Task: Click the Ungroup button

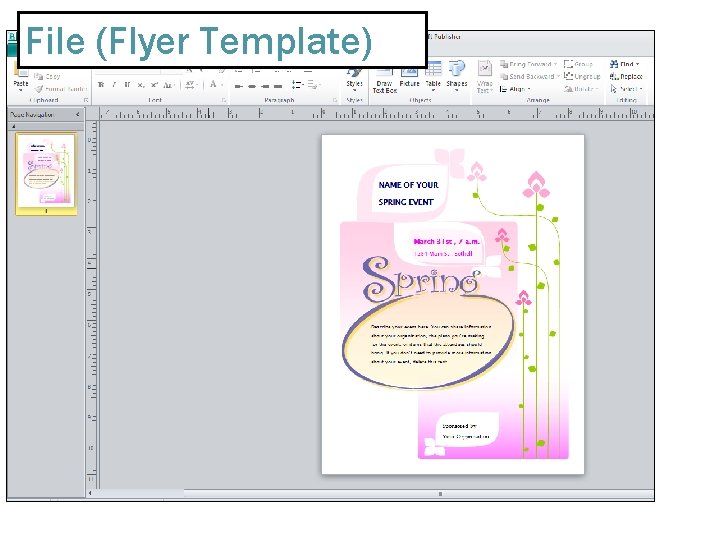Action: point(582,77)
